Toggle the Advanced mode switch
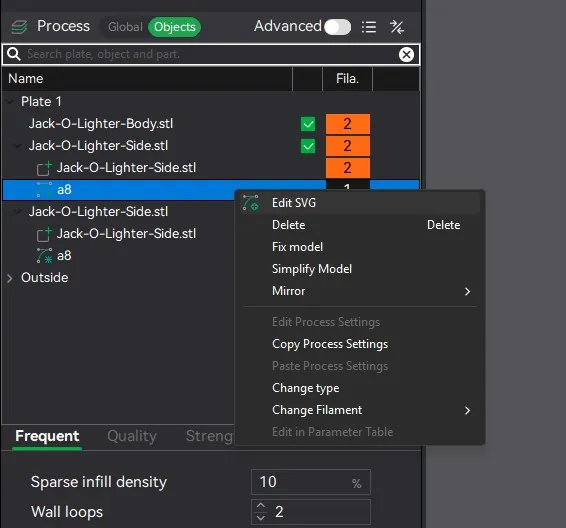Viewport: 566px width, 528px height. 337,27
